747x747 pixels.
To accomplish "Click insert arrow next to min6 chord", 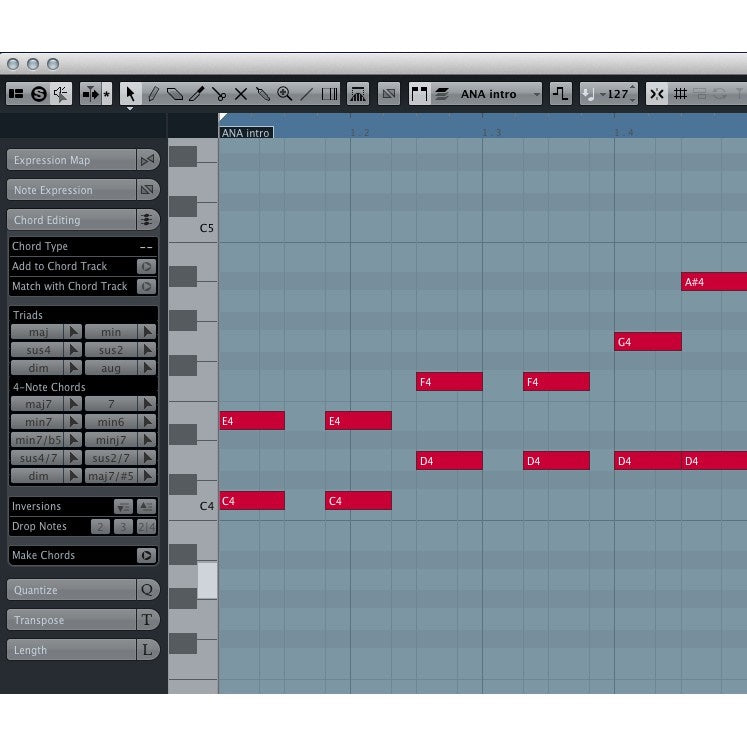I will click(x=147, y=422).
